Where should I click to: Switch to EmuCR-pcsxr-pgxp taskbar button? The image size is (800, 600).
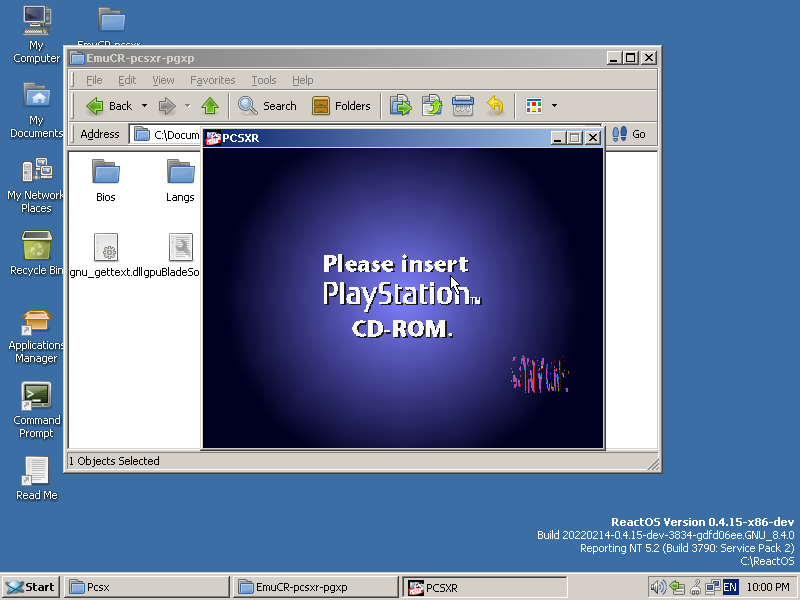pos(315,587)
